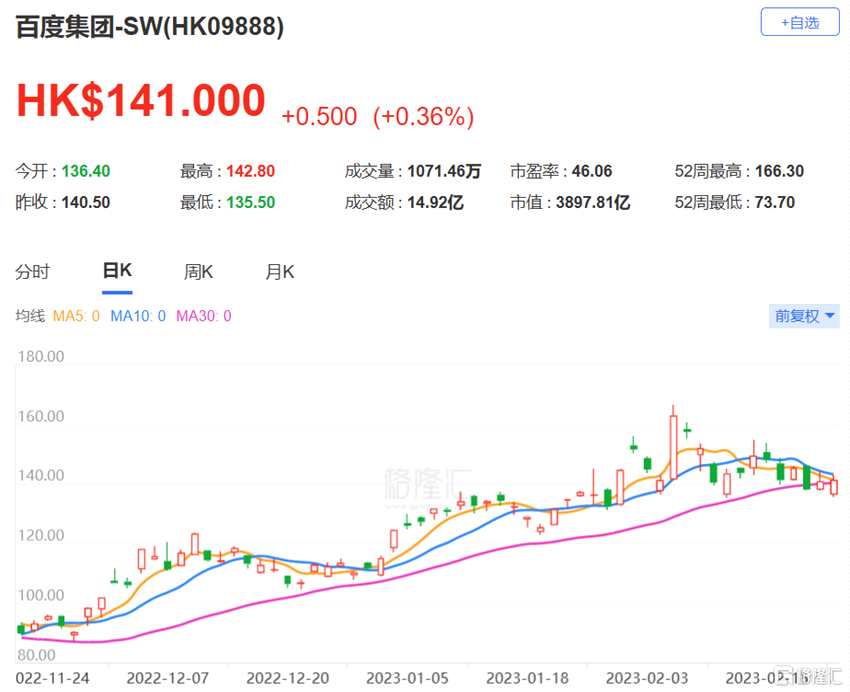The image size is (850, 692).
Task: Click the 2023-02-03 date label
Action: [647, 678]
